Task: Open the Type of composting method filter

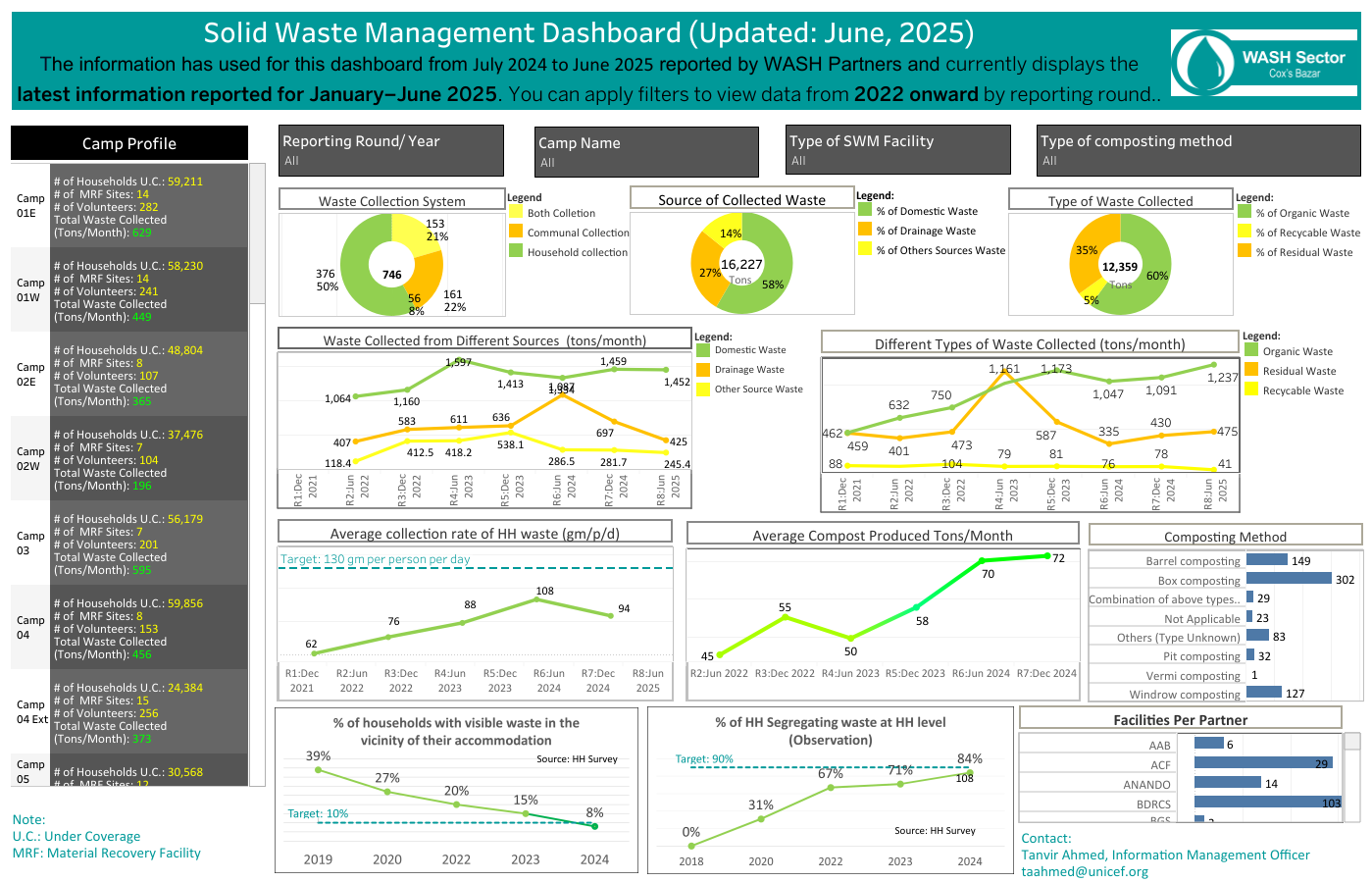Action: click(x=1198, y=150)
